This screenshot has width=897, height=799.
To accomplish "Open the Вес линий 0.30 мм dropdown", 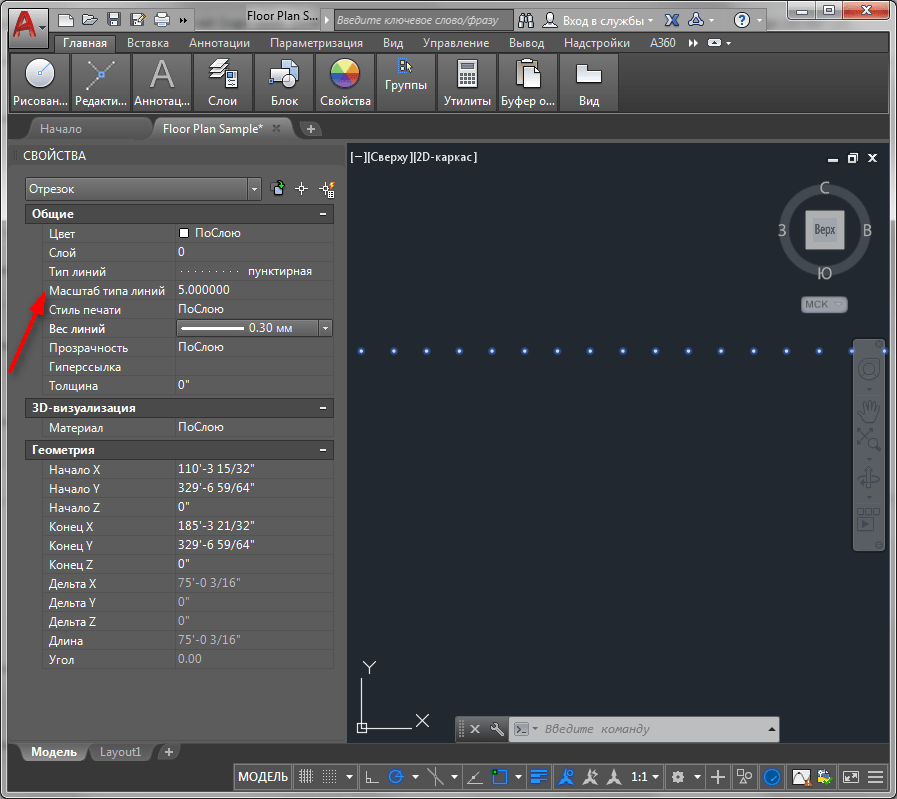I will (x=325, y=328).
